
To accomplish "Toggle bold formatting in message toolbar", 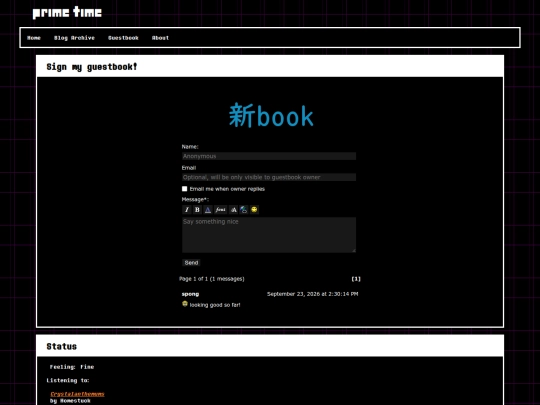I will point(197,210).
